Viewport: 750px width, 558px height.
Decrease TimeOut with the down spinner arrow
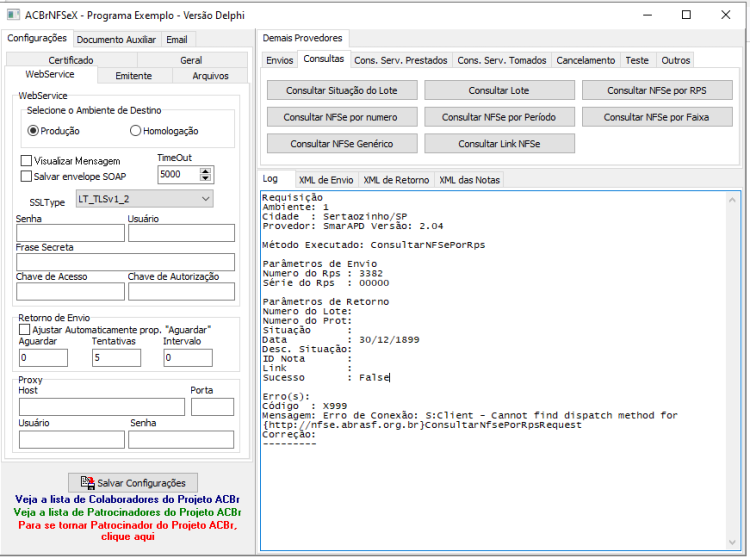[205, 178]
